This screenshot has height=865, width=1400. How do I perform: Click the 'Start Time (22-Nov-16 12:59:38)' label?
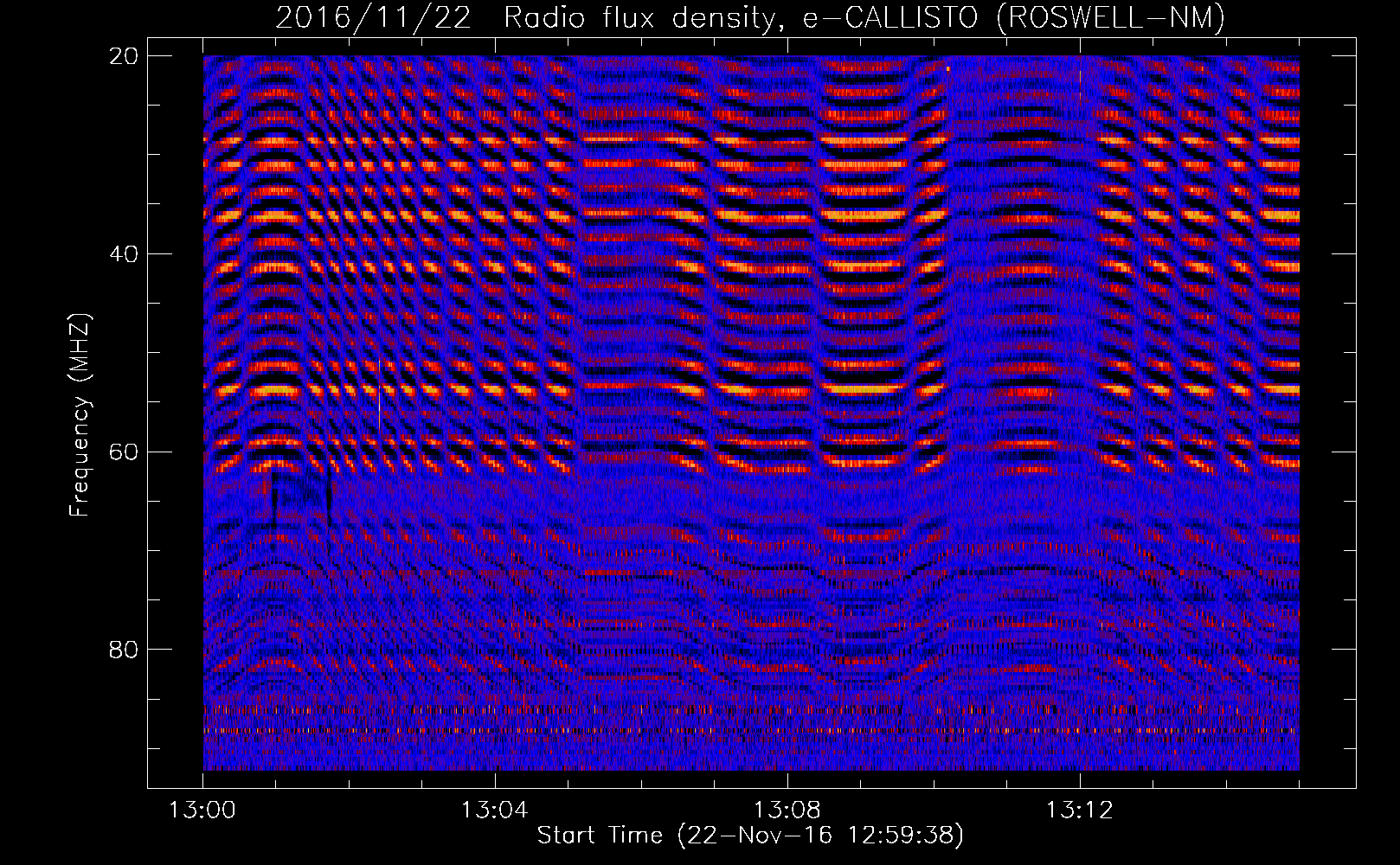click(750, 836)
